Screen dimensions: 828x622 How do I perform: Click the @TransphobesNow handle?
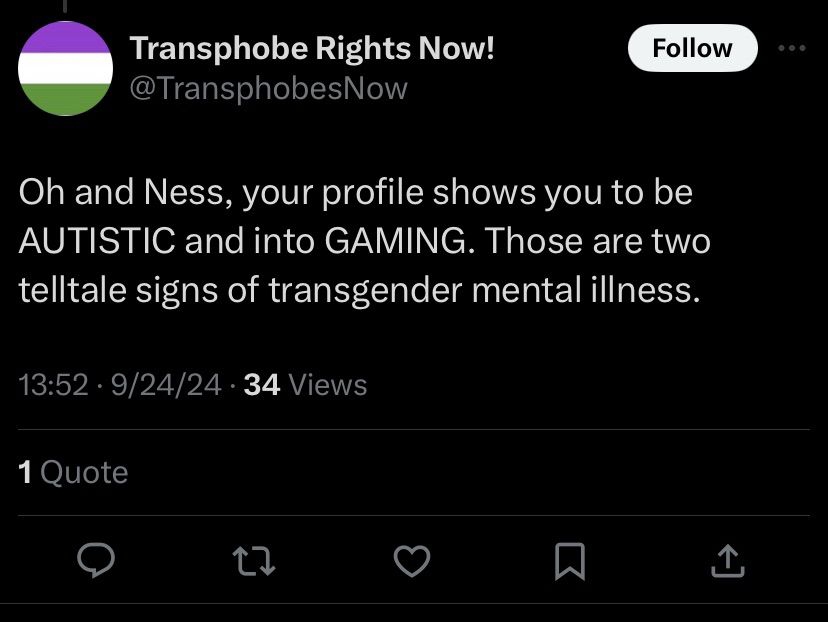[269, 88]
